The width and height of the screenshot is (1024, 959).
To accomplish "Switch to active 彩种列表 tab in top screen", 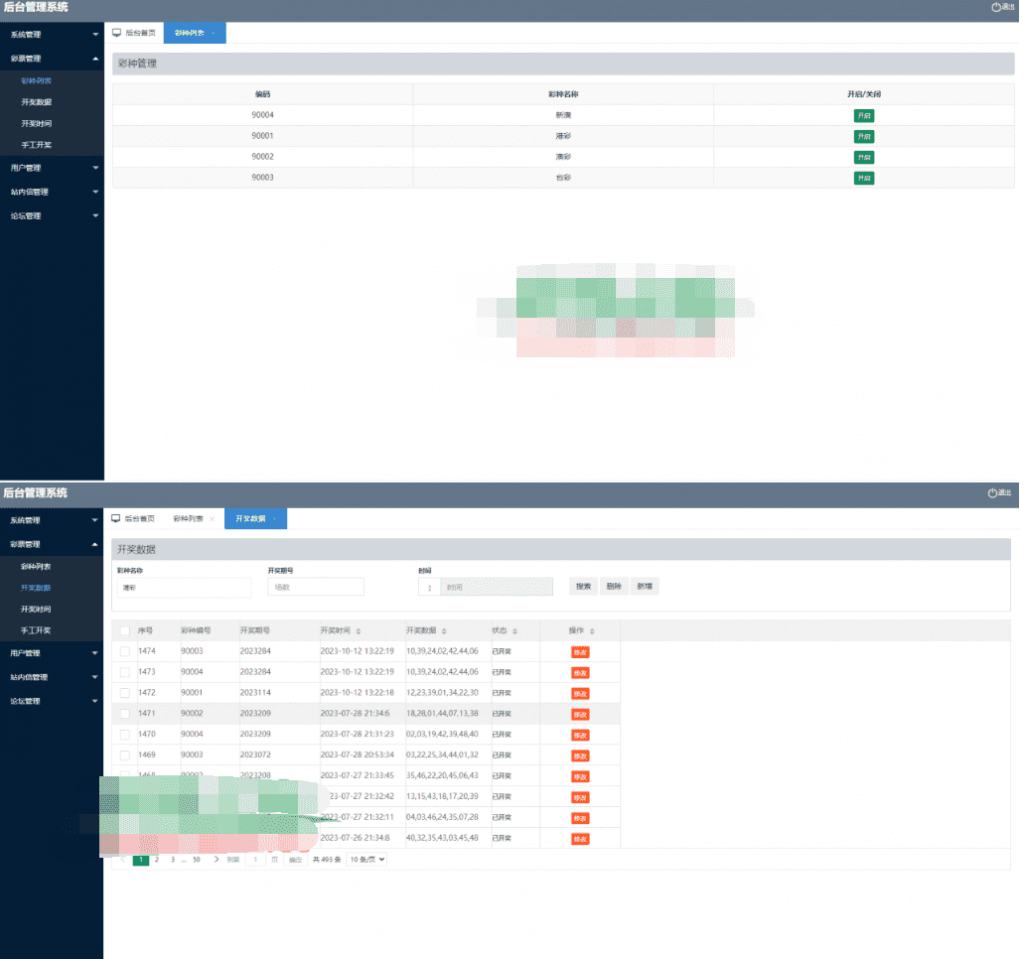I will [195, 33].
